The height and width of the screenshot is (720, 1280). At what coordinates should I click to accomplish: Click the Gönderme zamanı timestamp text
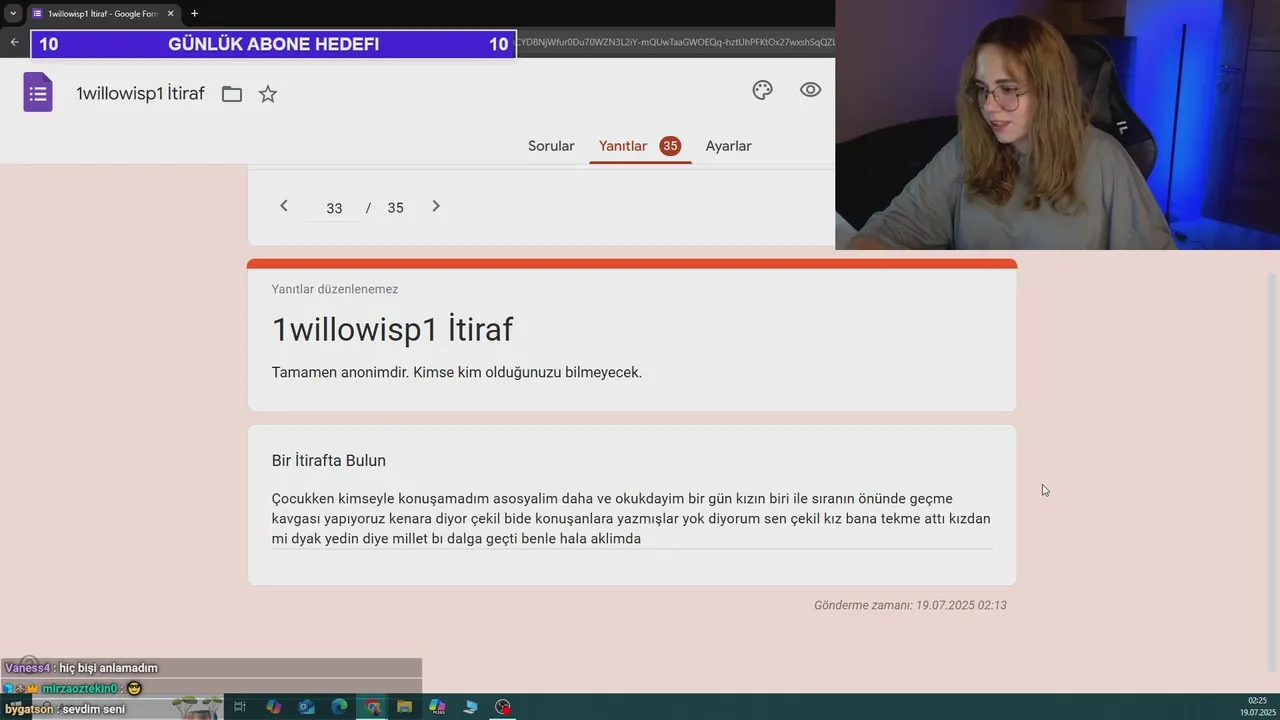click(910, 605)
